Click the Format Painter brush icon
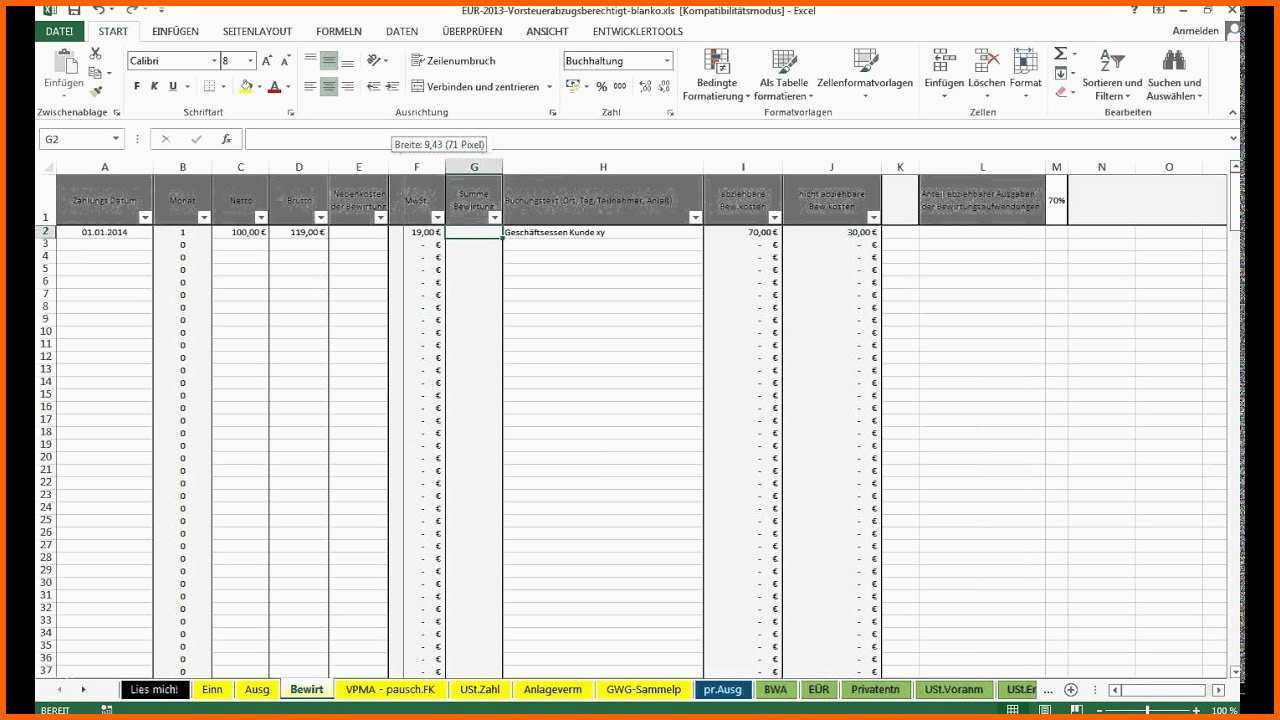Image resolution: width=1280 pixels, height=720 pixels. [x=96, y=91]
